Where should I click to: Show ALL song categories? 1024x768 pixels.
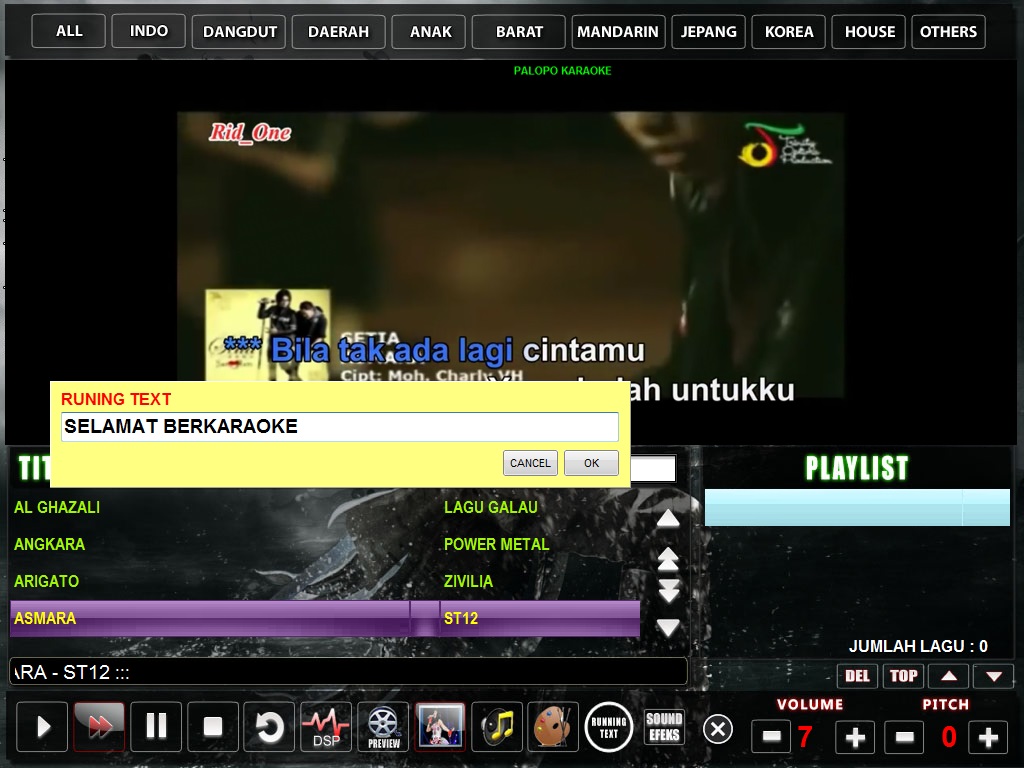69,31
